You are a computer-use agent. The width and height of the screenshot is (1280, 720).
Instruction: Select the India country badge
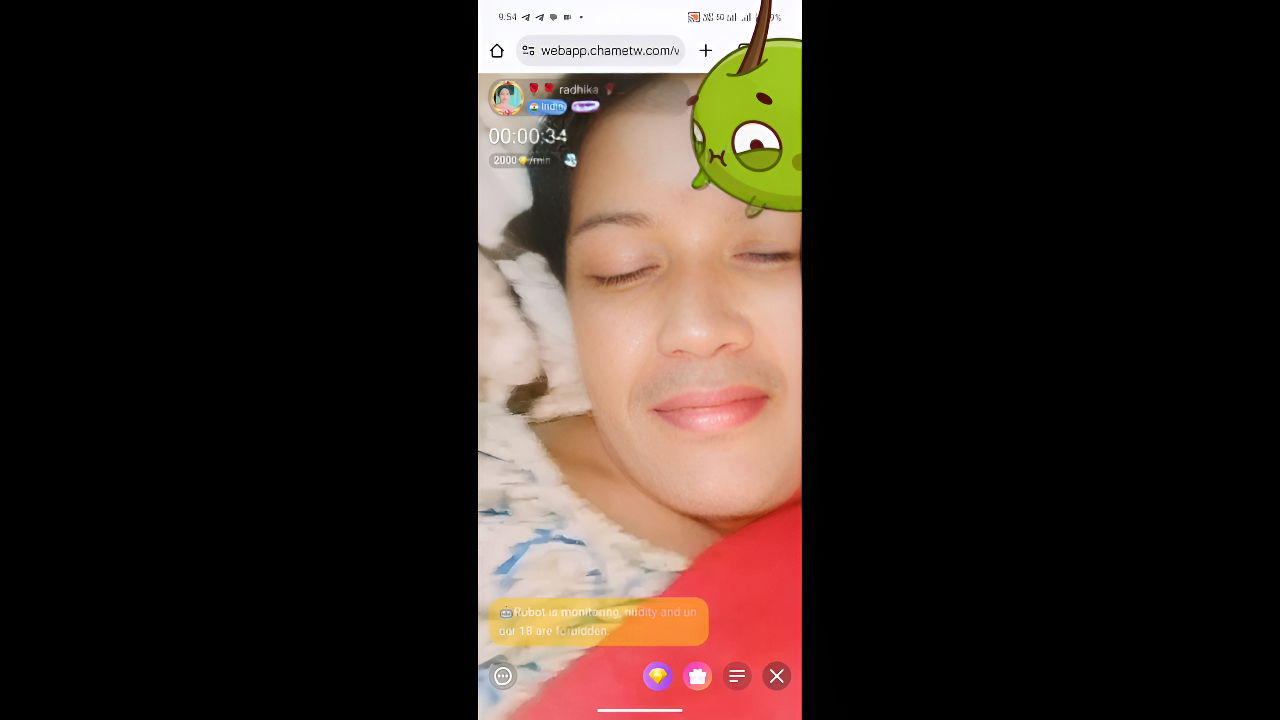click(x=547, y=107)
